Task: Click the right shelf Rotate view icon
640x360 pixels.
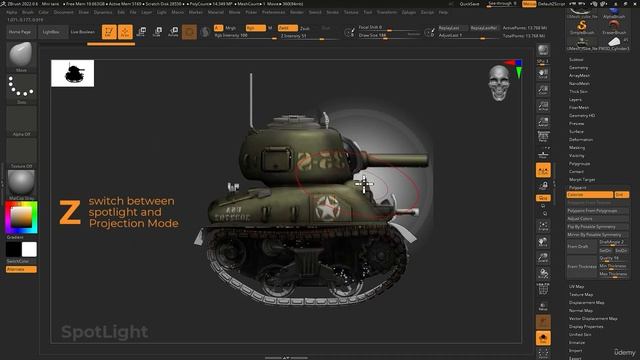Action: coord(543,273)
